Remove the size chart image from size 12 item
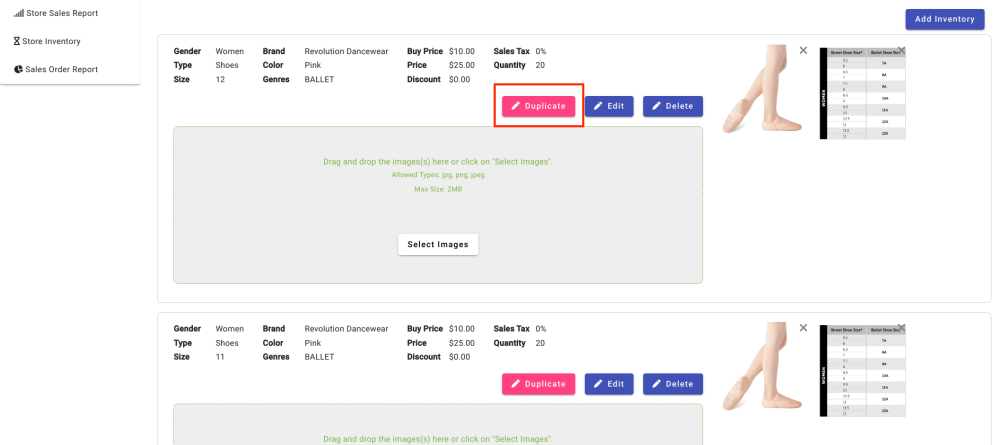Screen dimensions: 1000x445 pyautogui.click(x=901, y=50)
